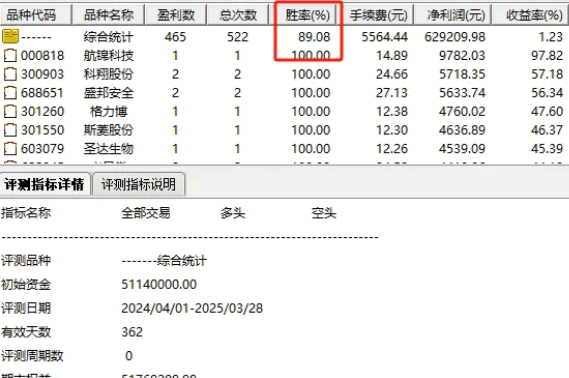The image size is (569, 378).
Task: Click net profit 4636.89 of 斯菱股份
Action: pos(462,130)
